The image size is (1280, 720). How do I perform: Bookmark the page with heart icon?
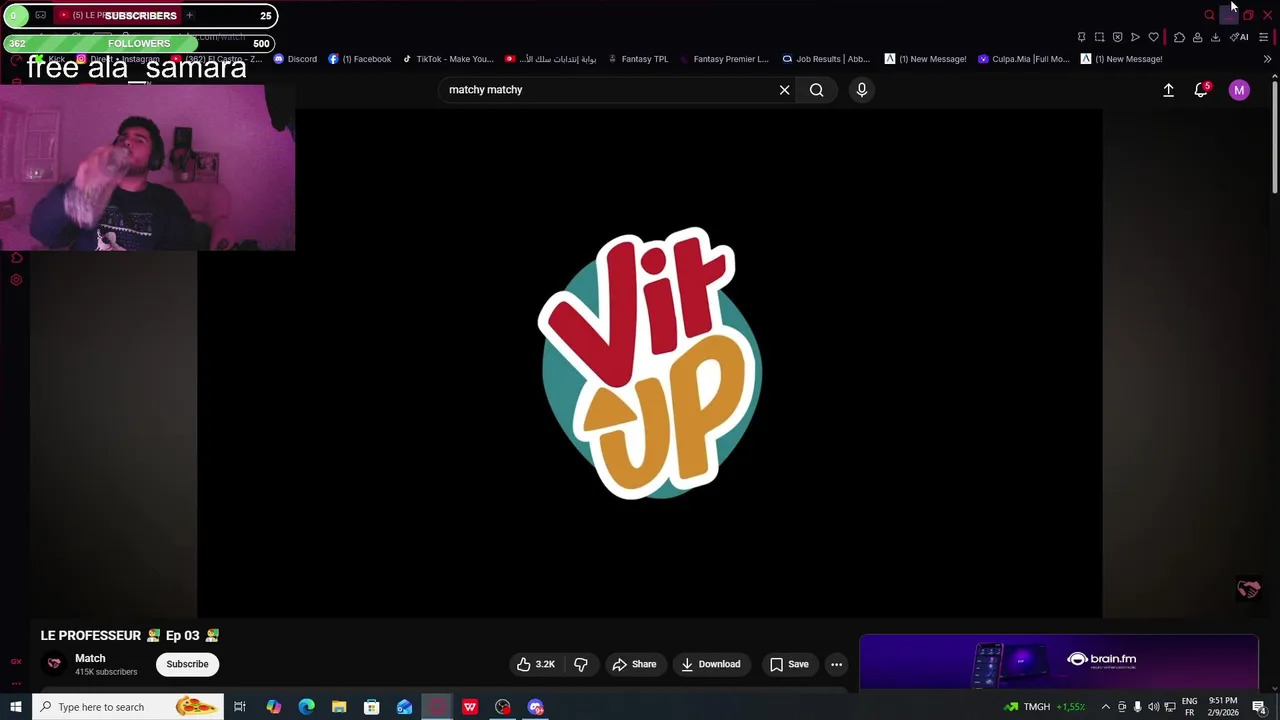tap(1153, 37)
